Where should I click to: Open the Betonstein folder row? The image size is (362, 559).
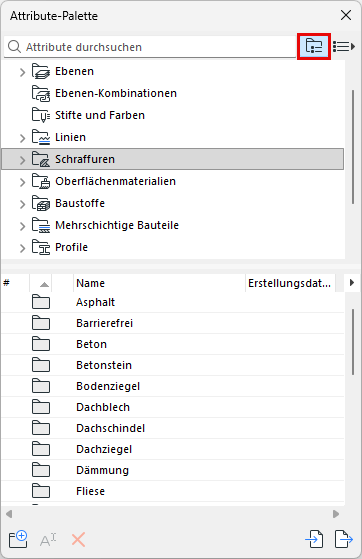(173, 365)
